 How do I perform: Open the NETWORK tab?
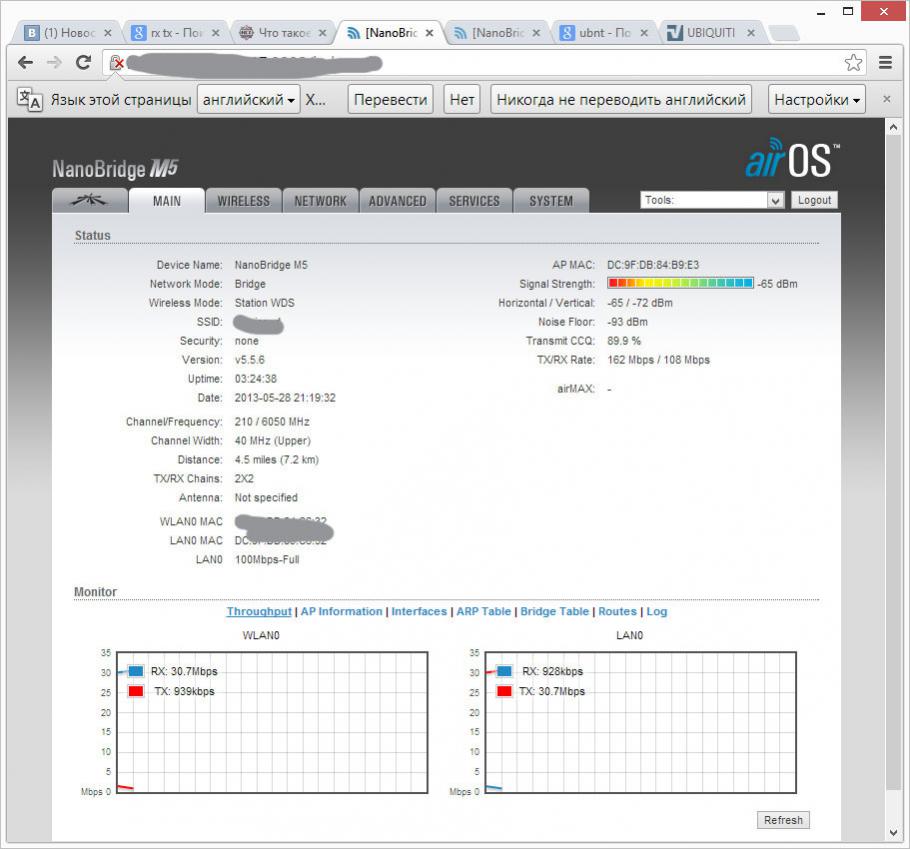pyautogui.click(x=320, y=201)
